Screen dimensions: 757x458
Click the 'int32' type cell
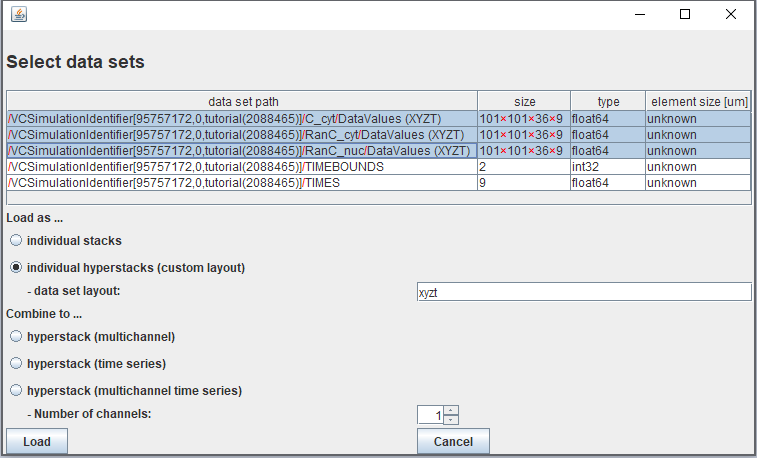click(x=608, y=167)
